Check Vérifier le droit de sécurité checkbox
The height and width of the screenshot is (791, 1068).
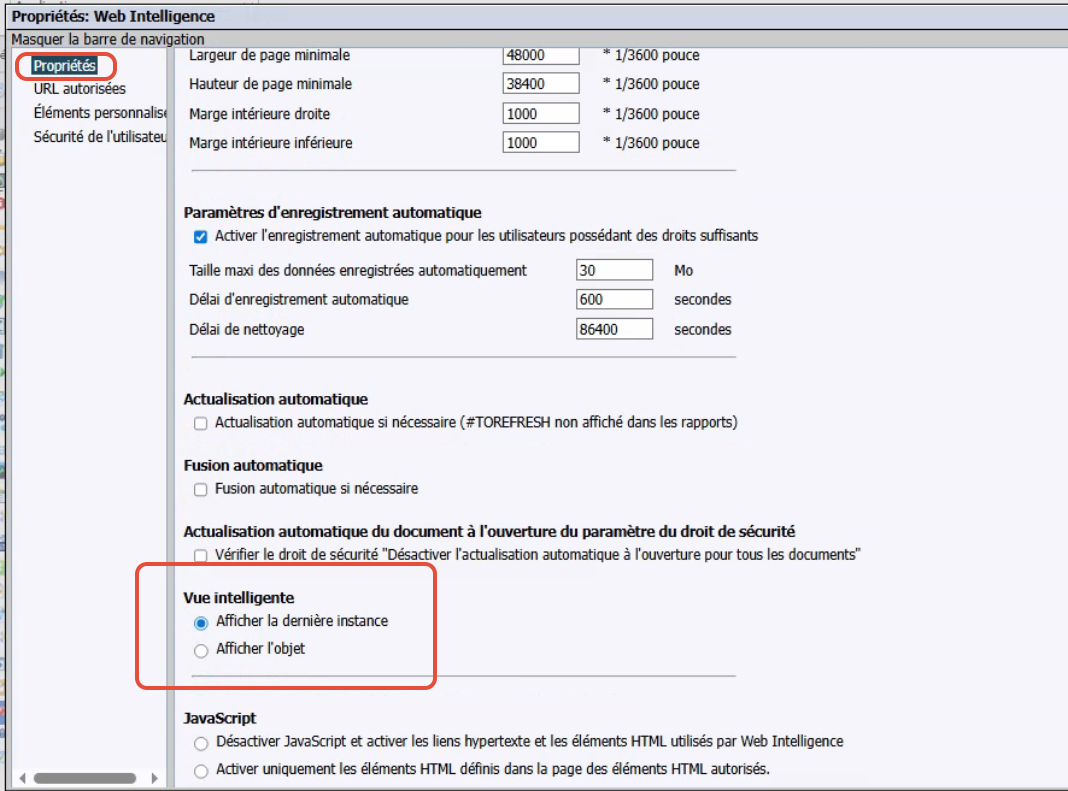click(200, 555)
